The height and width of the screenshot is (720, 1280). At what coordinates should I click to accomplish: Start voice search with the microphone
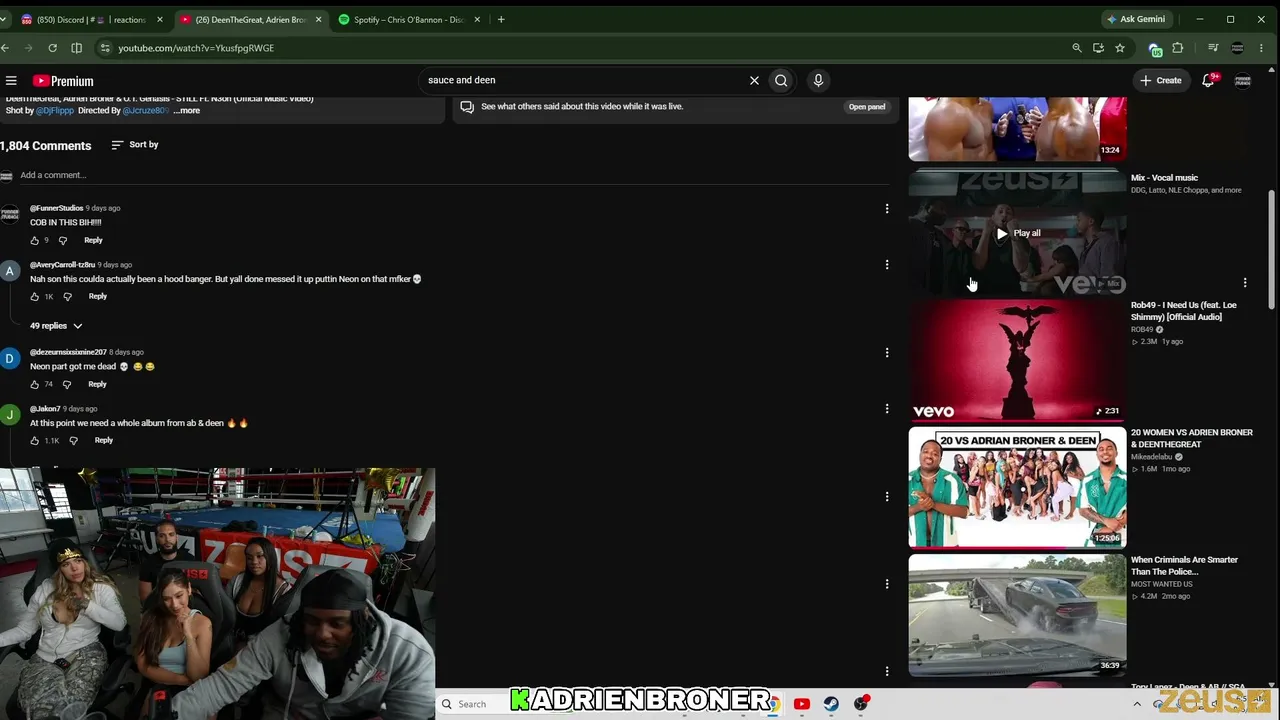(818, 81)
